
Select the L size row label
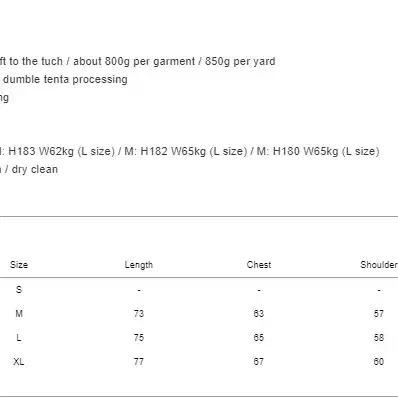coord(19,337)
